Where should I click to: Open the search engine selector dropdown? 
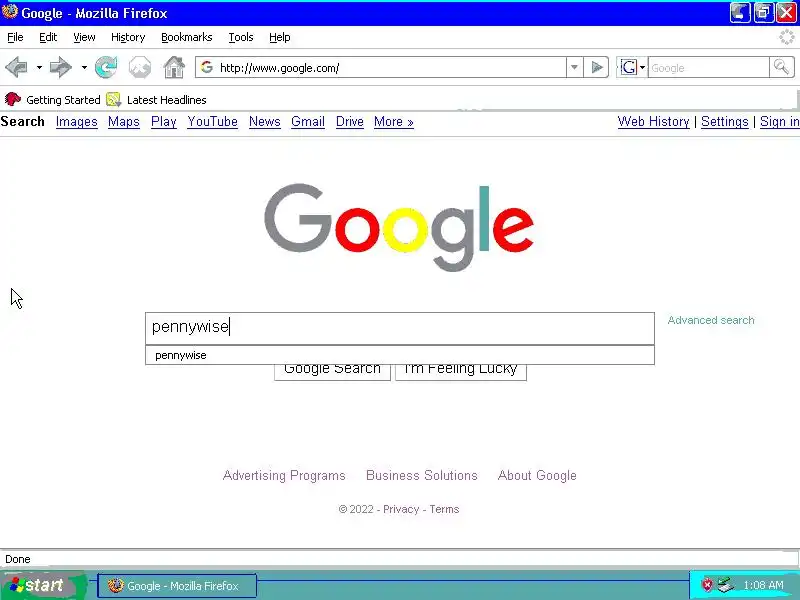pyautogui.click(x=642, y=67)
